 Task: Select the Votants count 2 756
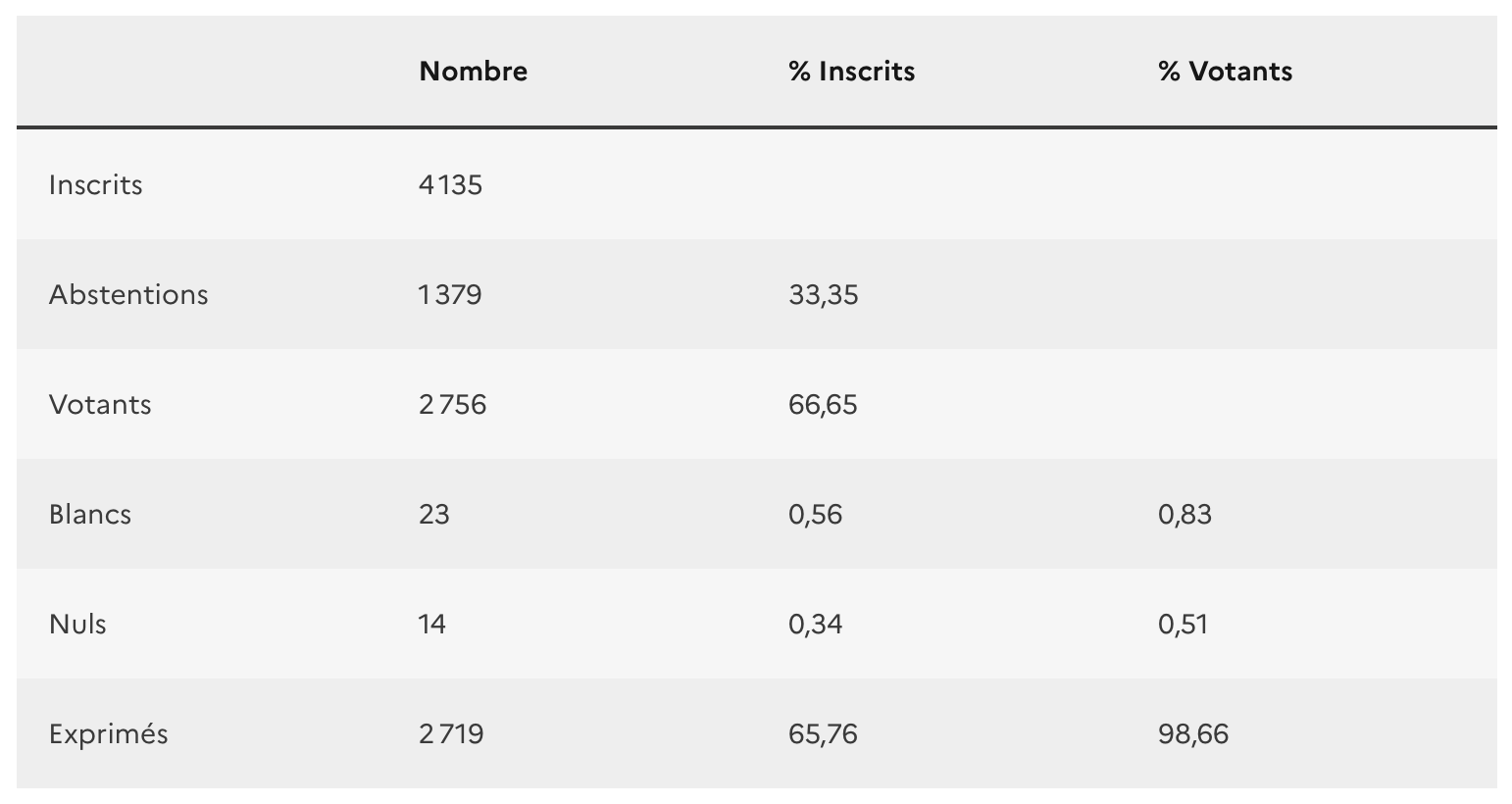pos(452,405)
